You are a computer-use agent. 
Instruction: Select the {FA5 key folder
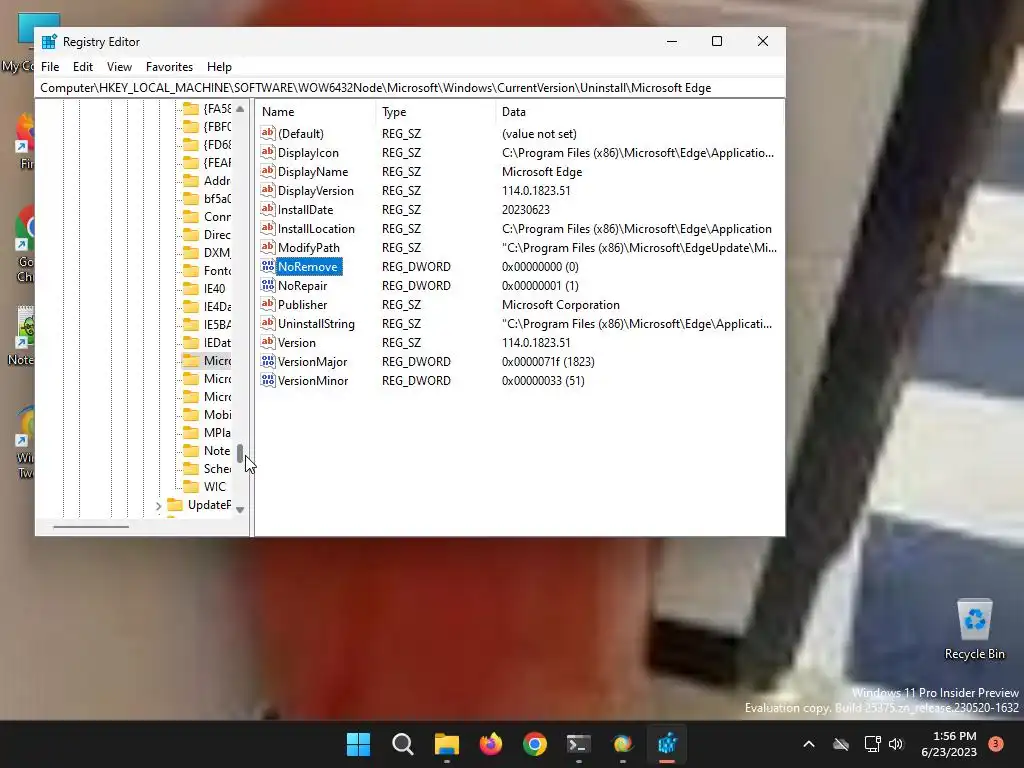(x=207, y=108)
